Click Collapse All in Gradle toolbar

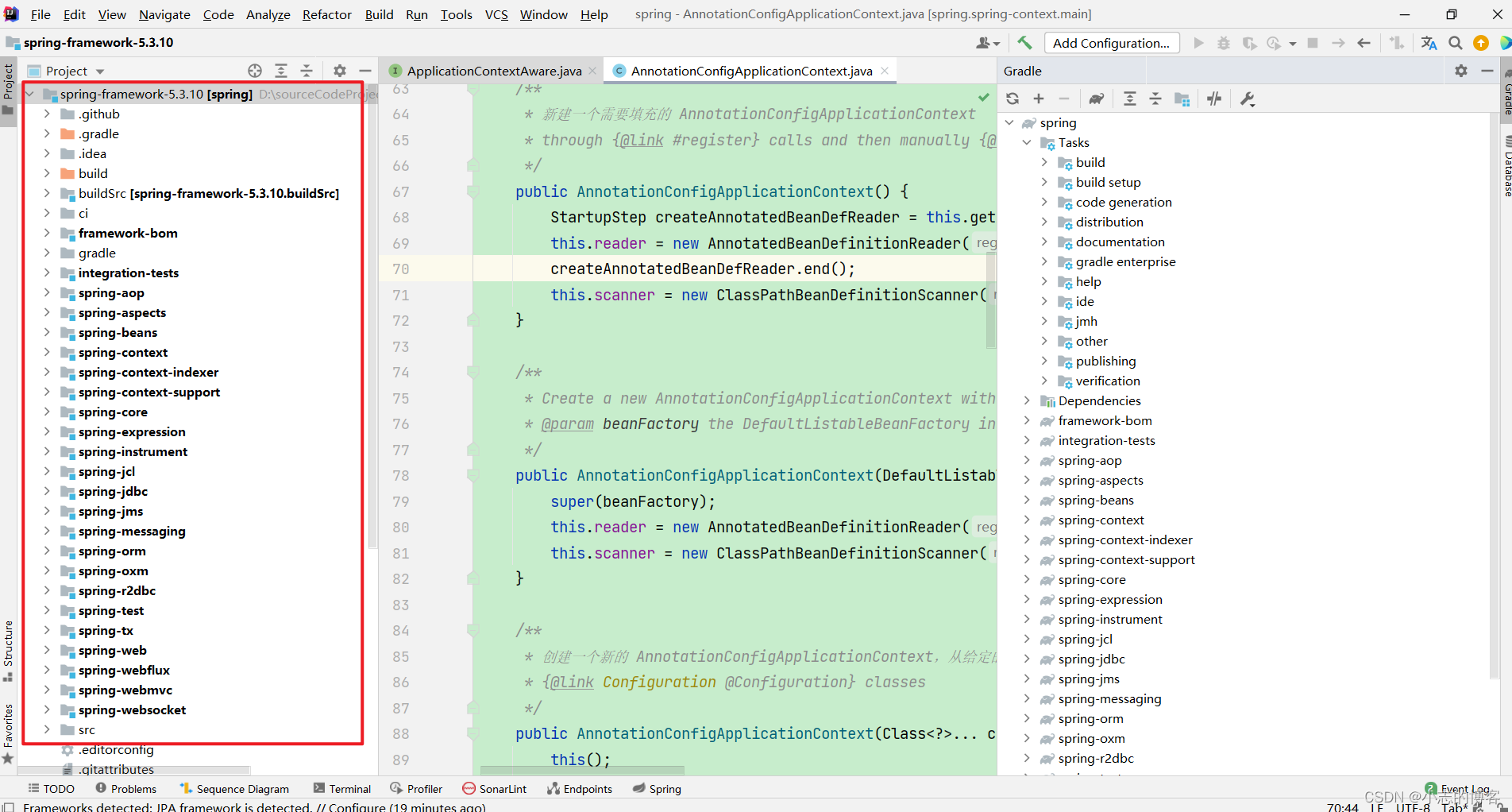point(1155,99)
